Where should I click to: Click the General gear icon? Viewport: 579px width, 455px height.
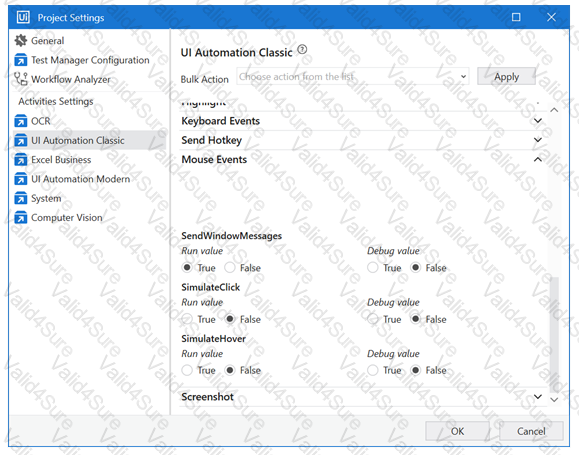coord(21,40)
